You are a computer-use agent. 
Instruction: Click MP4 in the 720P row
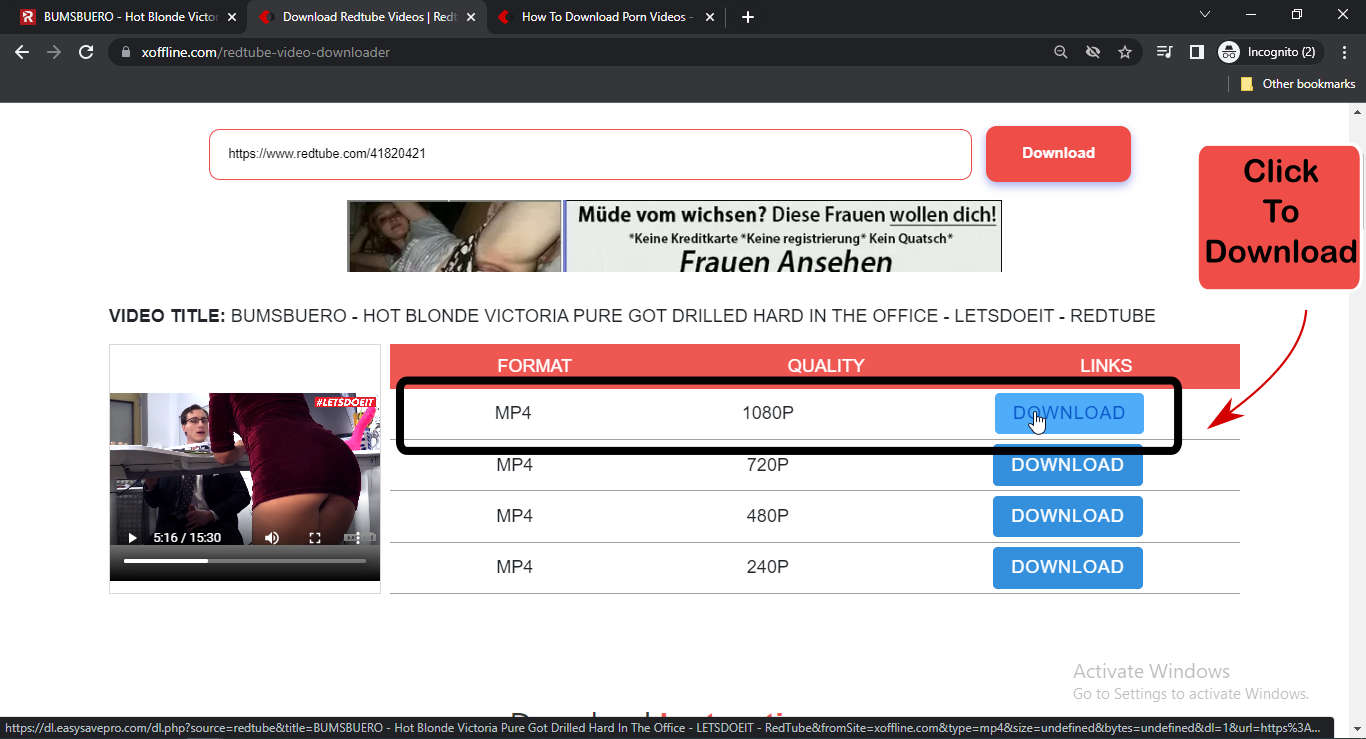pyautogui.click(x=514, y=465)
